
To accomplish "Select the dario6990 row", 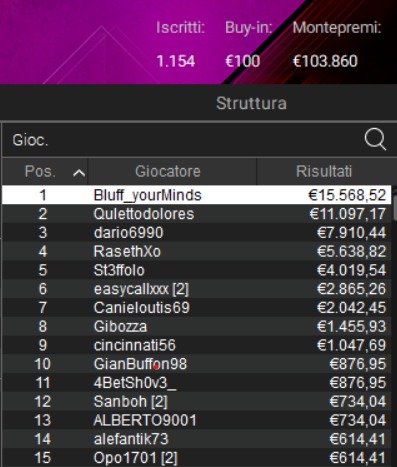I will [196, 233].
